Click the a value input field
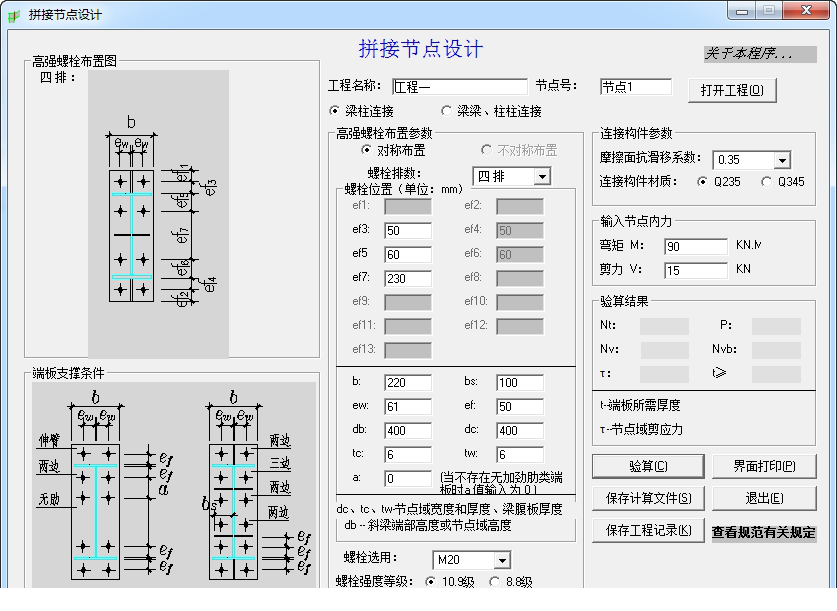 click(408, 479)
